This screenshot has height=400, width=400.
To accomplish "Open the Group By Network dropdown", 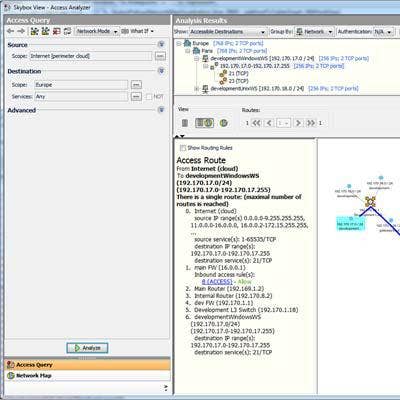I will pyautogui.click(x=314, y=32).
